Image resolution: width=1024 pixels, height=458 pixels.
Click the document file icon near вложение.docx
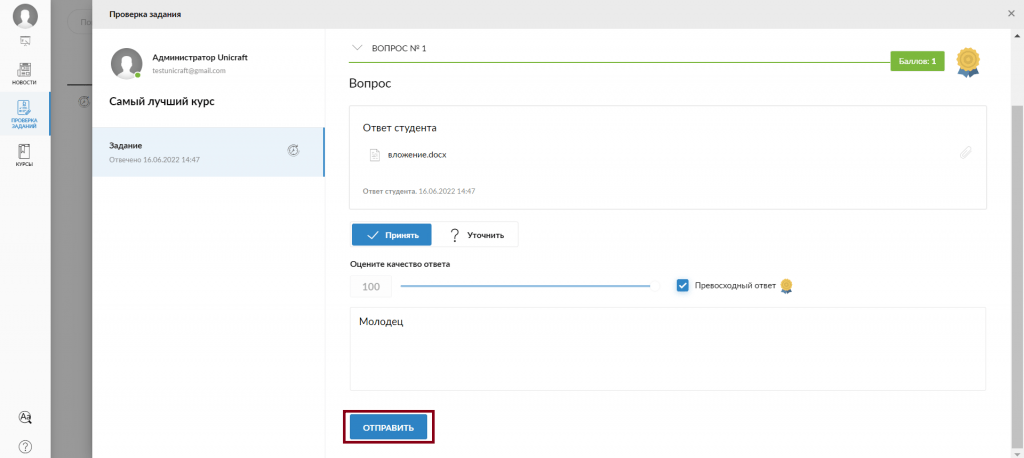pos(375,155)
